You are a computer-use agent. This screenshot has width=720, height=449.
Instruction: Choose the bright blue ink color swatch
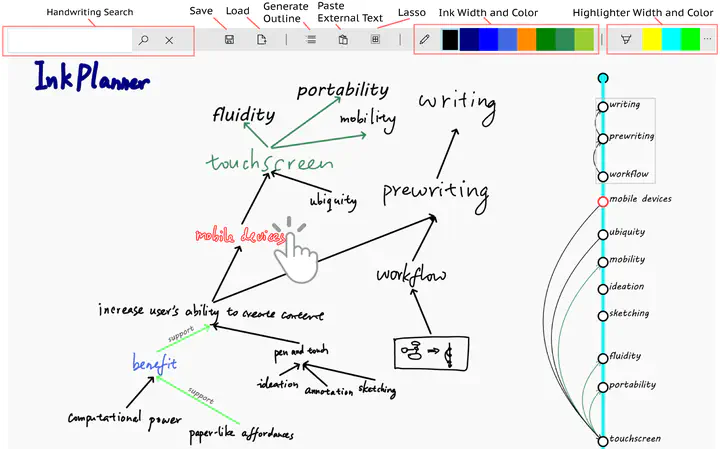coord(489,39)
